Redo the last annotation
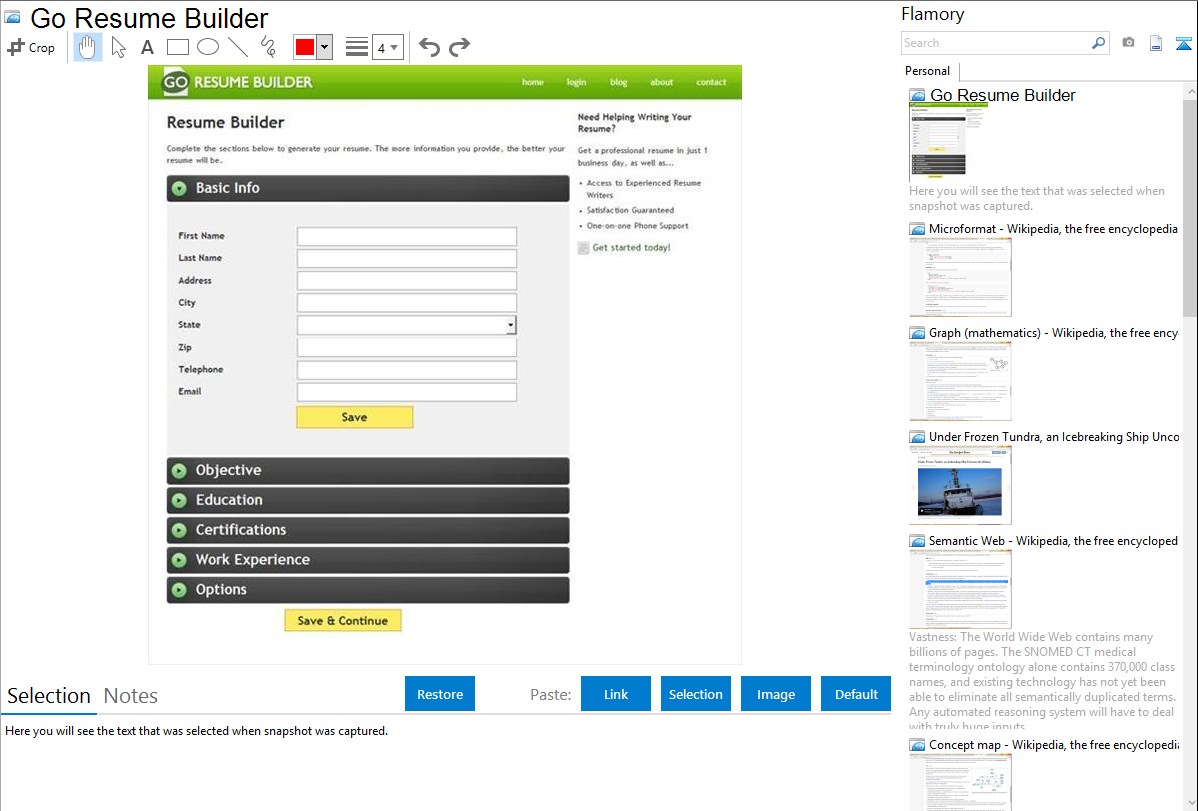Screen dimensions: 1198x811 coord(459,47)
